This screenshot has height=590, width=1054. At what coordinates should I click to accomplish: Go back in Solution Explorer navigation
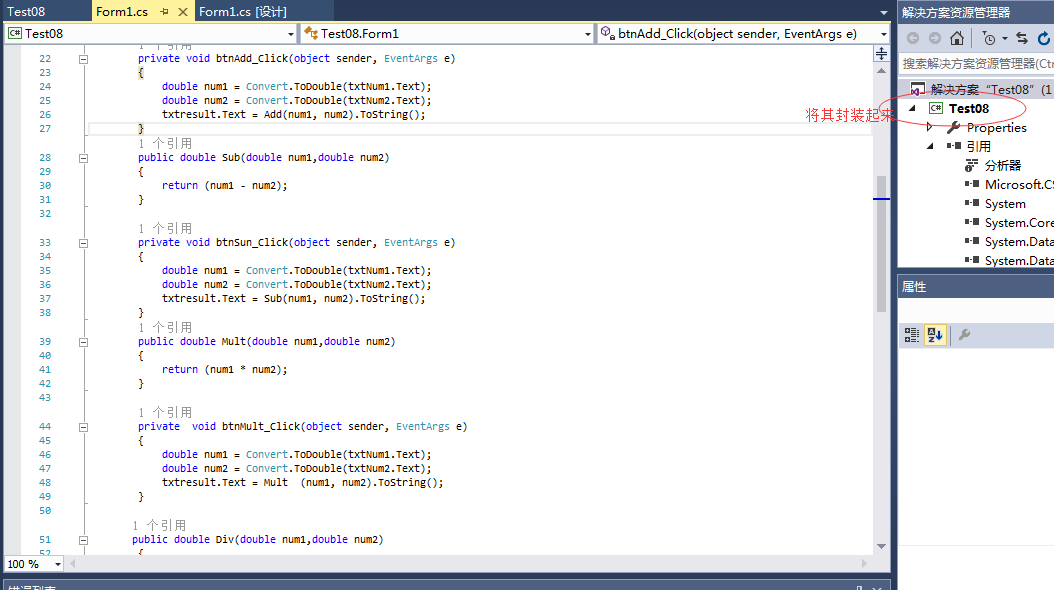[913, 38]
